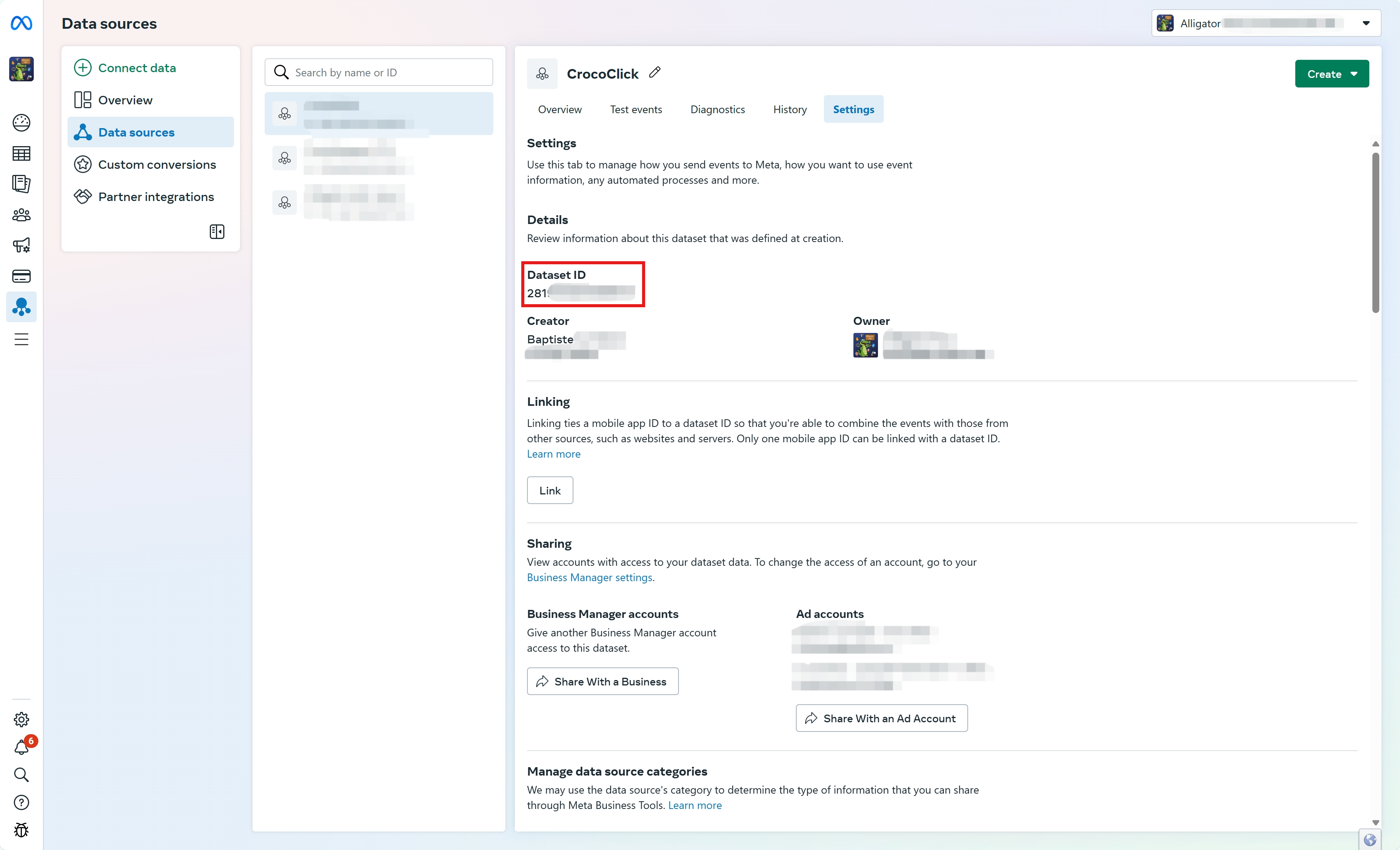Viewport: 1400px width, 850px height.
Task: Click the bug report icon
Action: coord(21,830)
